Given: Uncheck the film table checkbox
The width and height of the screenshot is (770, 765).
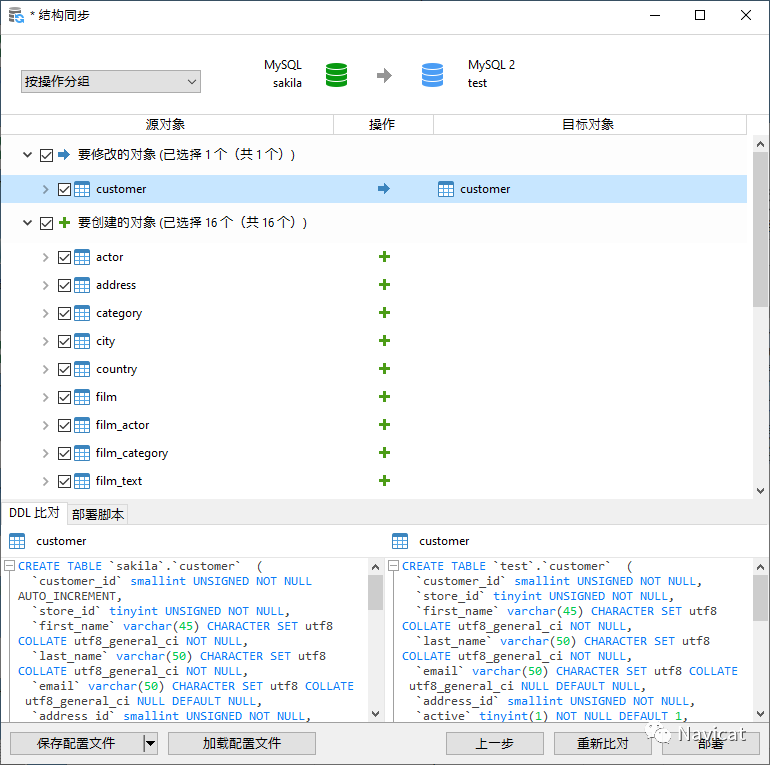Looking at the screenshot, I should [64, 397].
